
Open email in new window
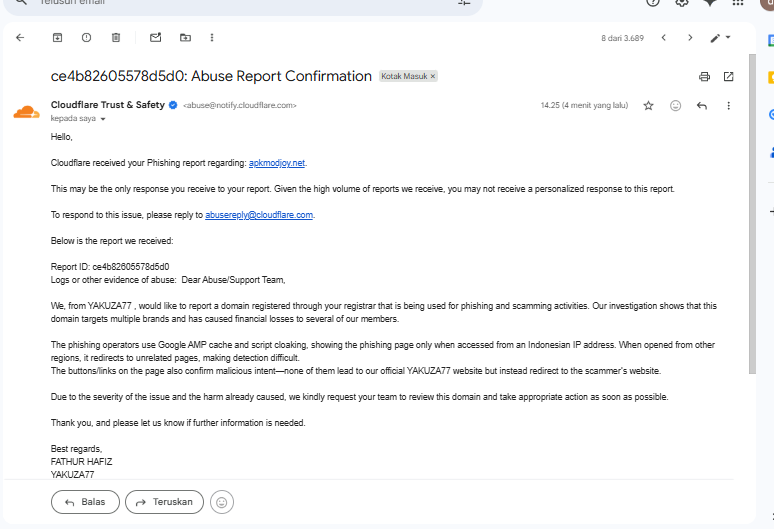(728, 76)
